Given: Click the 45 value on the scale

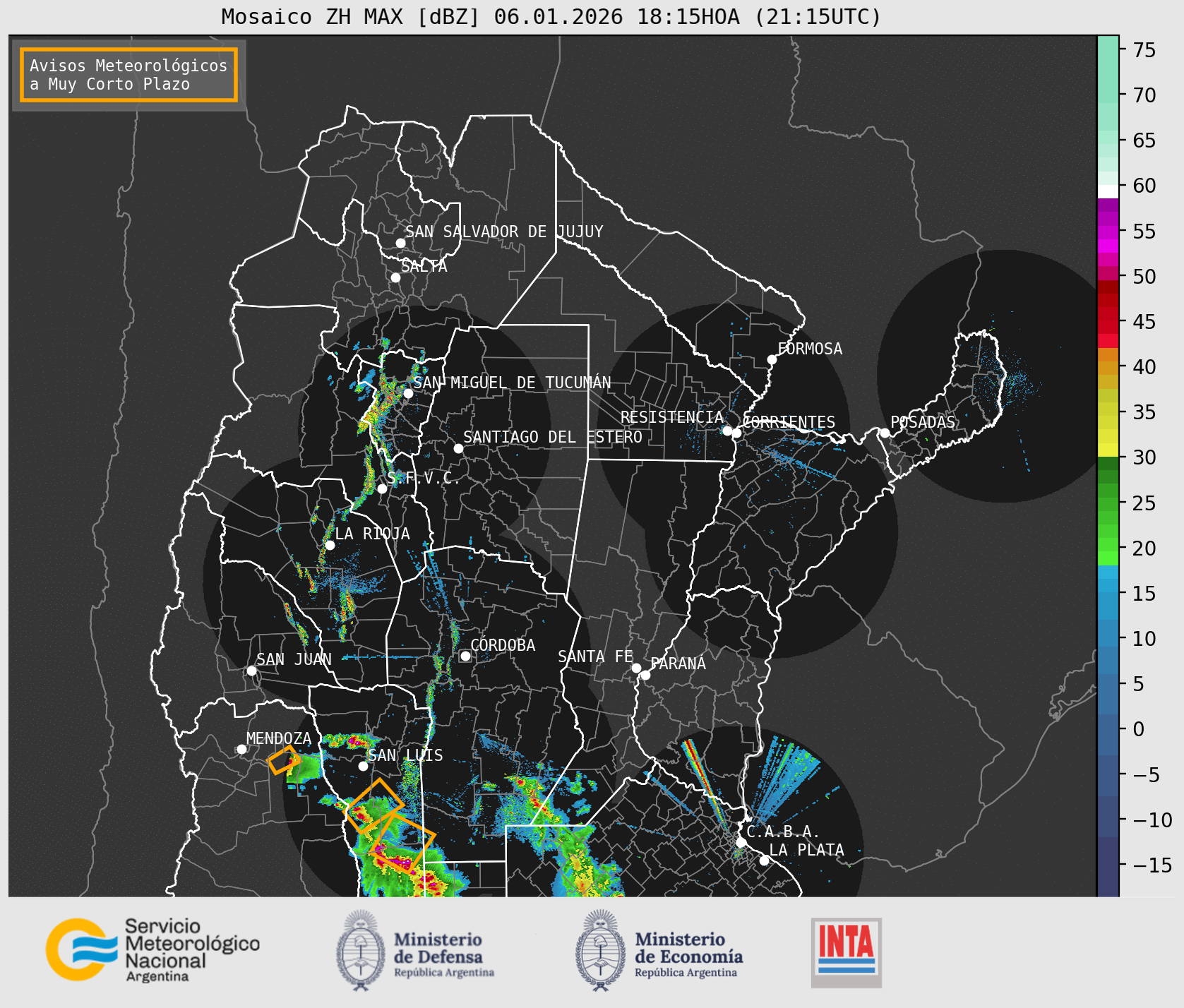Looking at the screenshot, I should [x=1144, y=321].
